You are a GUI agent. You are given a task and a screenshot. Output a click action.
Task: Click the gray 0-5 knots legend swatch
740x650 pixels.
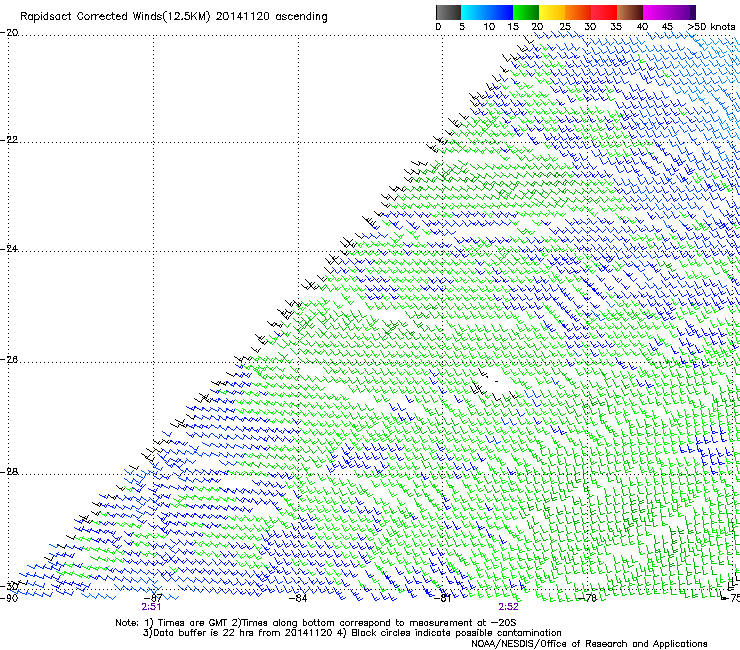click(x=448, y=12)
